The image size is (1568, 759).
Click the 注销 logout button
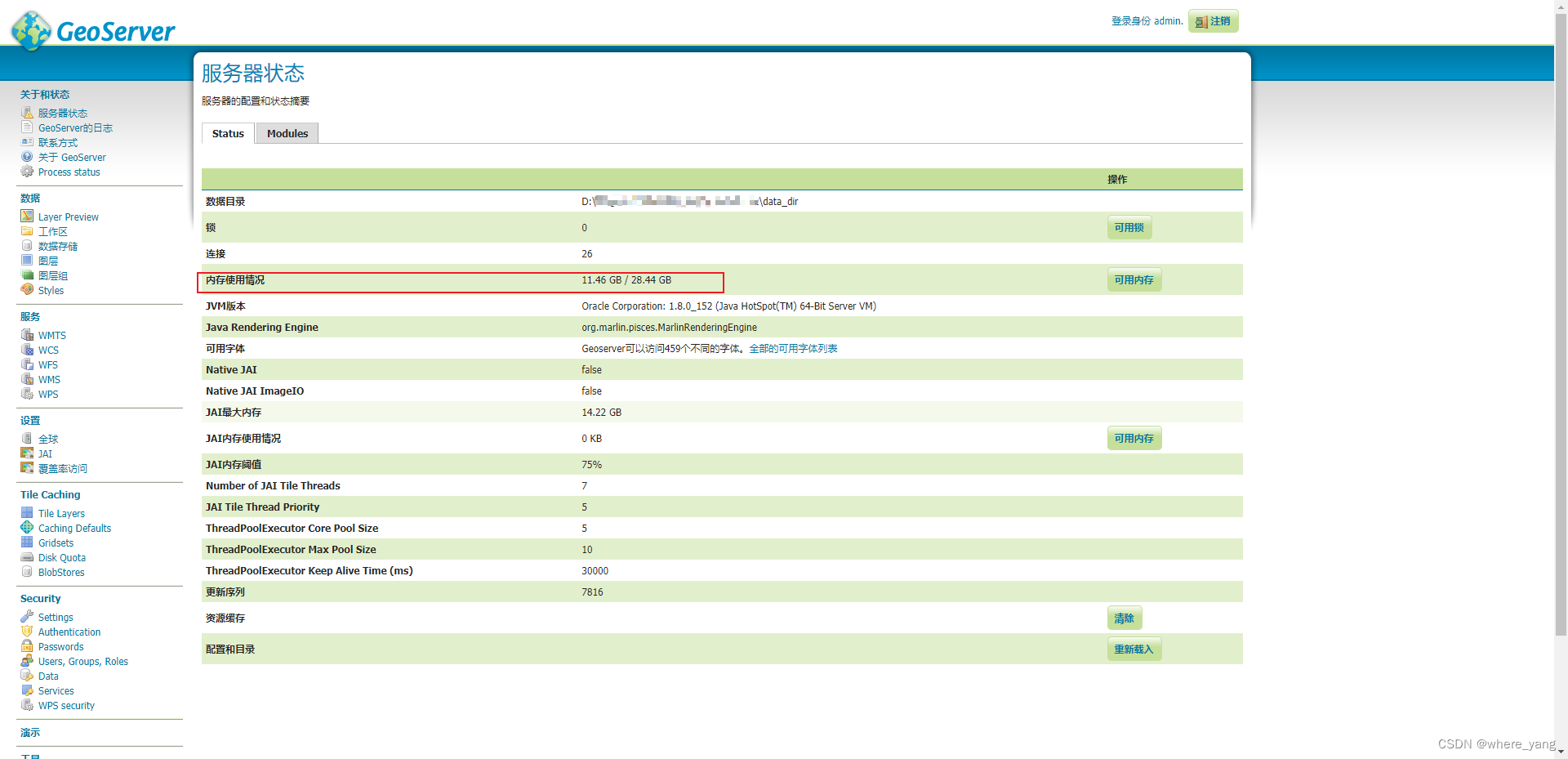point(1212,21)
